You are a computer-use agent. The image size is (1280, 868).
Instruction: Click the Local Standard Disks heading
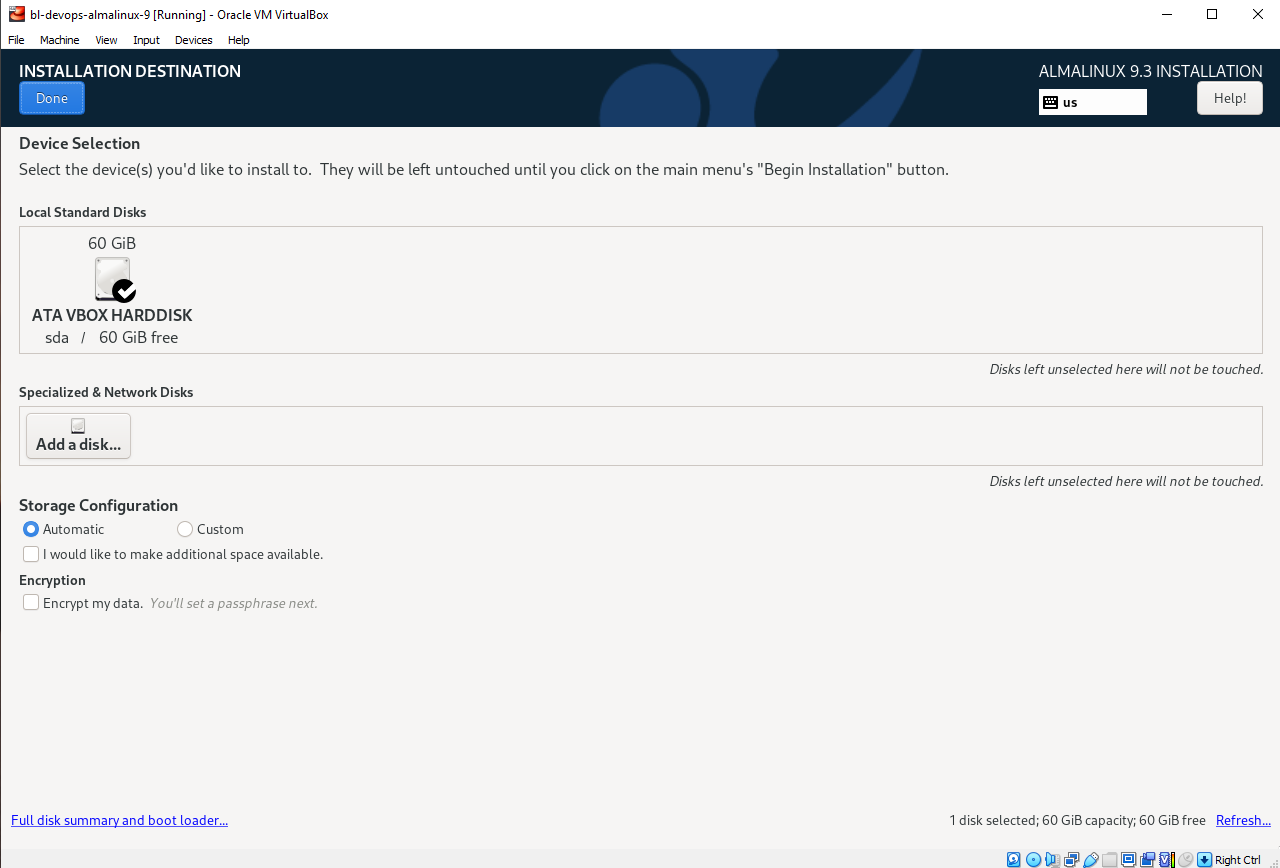click(x=82, y=212)
